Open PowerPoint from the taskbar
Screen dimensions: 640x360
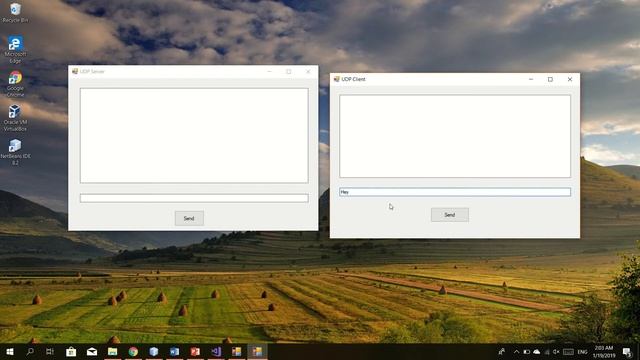[x=195, y=351]
